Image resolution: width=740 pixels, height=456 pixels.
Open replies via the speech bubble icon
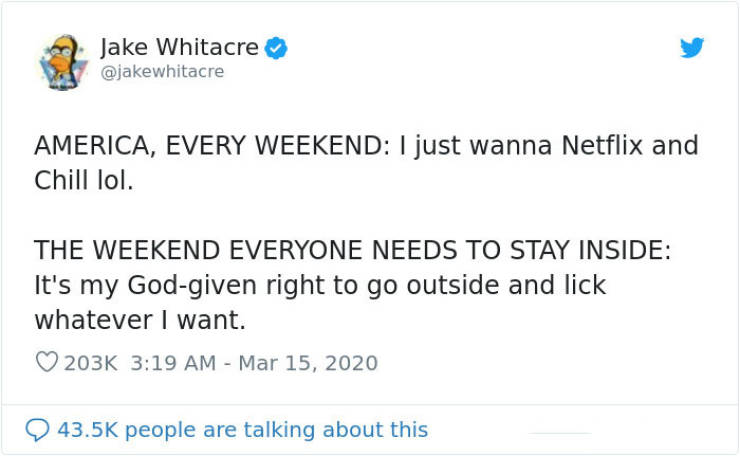coord(37,430)
